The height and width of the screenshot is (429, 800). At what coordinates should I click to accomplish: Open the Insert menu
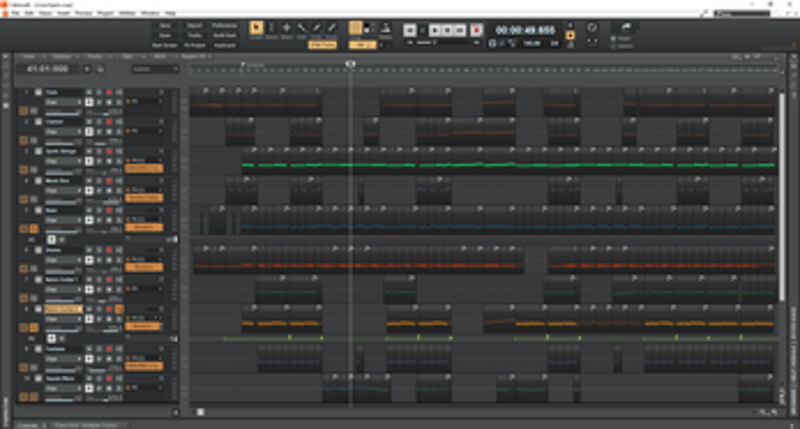pyautogui.click(x=63, y=13)
